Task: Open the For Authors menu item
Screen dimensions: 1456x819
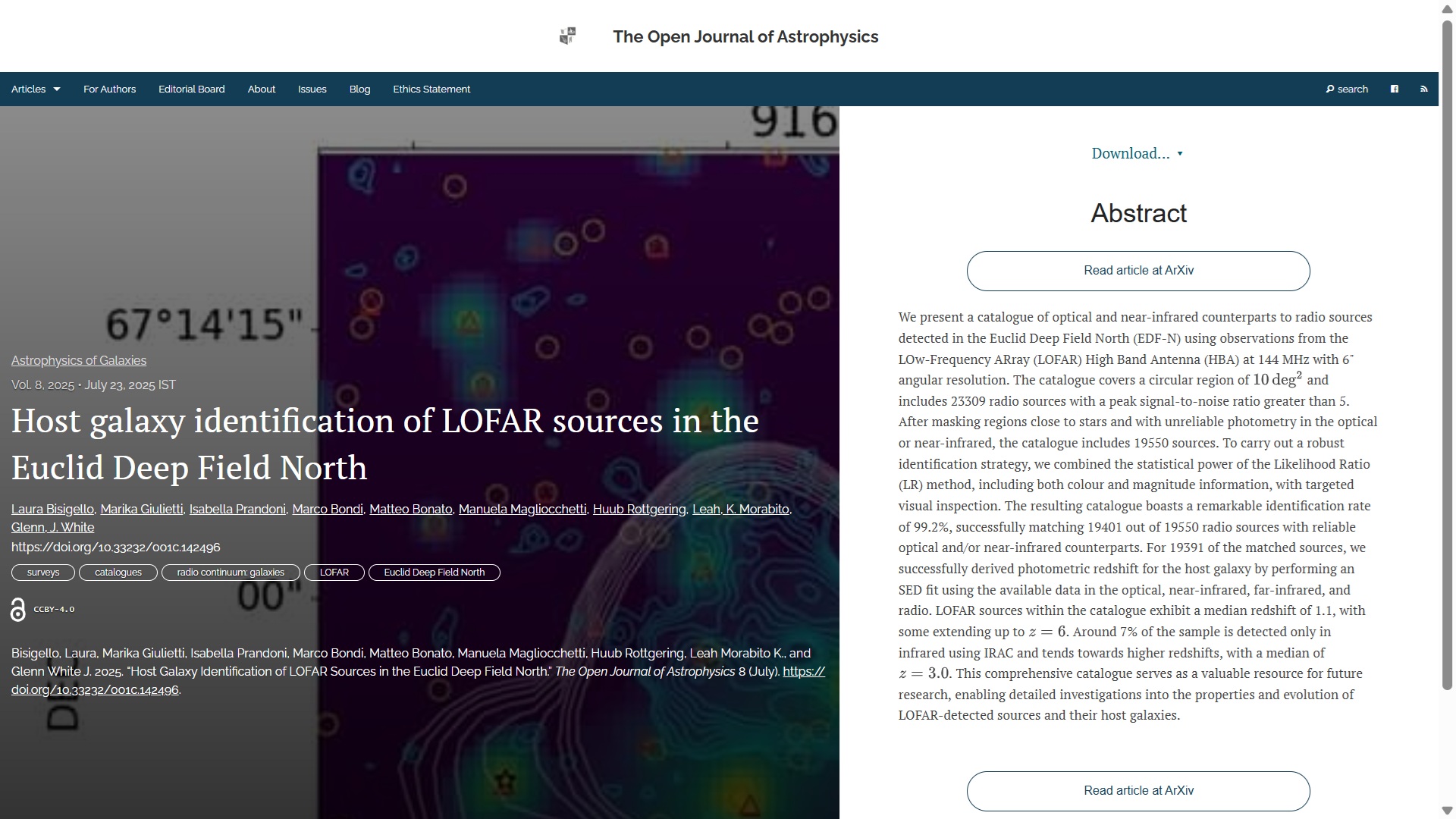Action: [x=109, y=89]
